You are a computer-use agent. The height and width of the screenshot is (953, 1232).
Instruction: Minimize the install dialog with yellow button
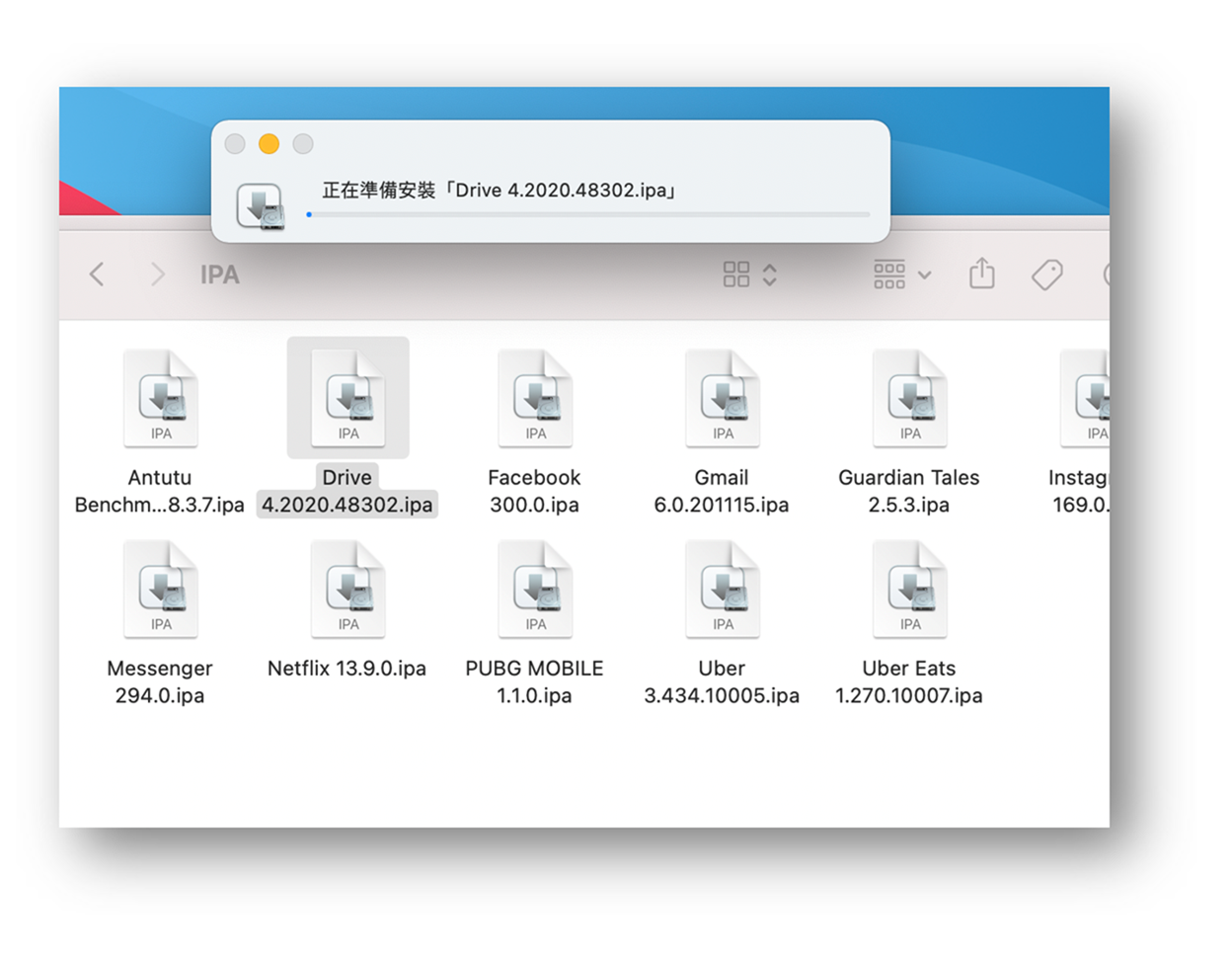coord(269,144)
